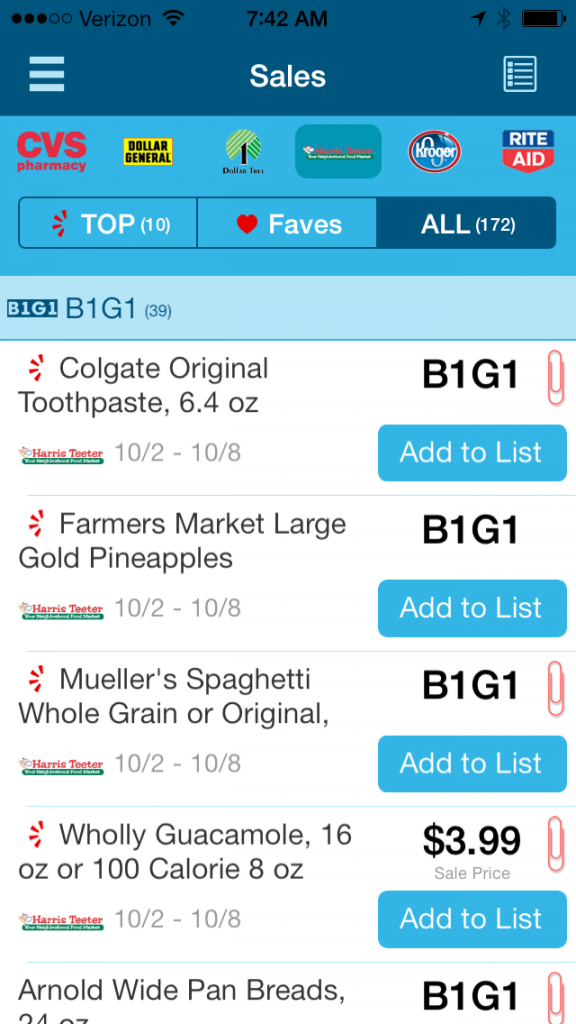576x1024 pixels.
Task: Add Farmers Market Pineapples to list
Action: (472, 608)
